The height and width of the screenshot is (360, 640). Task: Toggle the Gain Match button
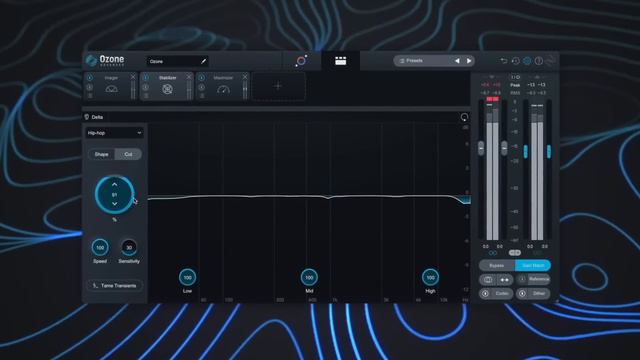point(533,265)
